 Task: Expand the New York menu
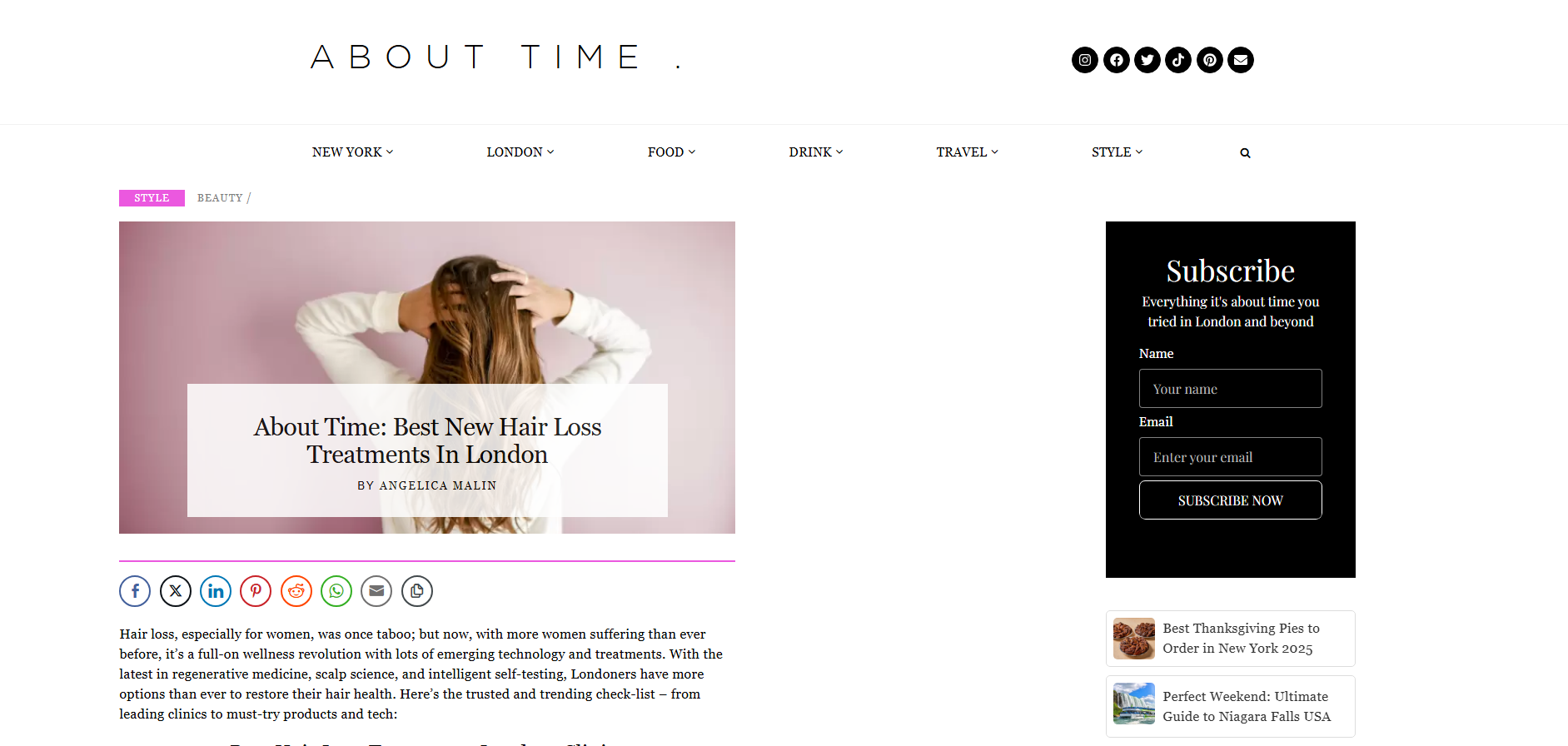click(352, 152)
